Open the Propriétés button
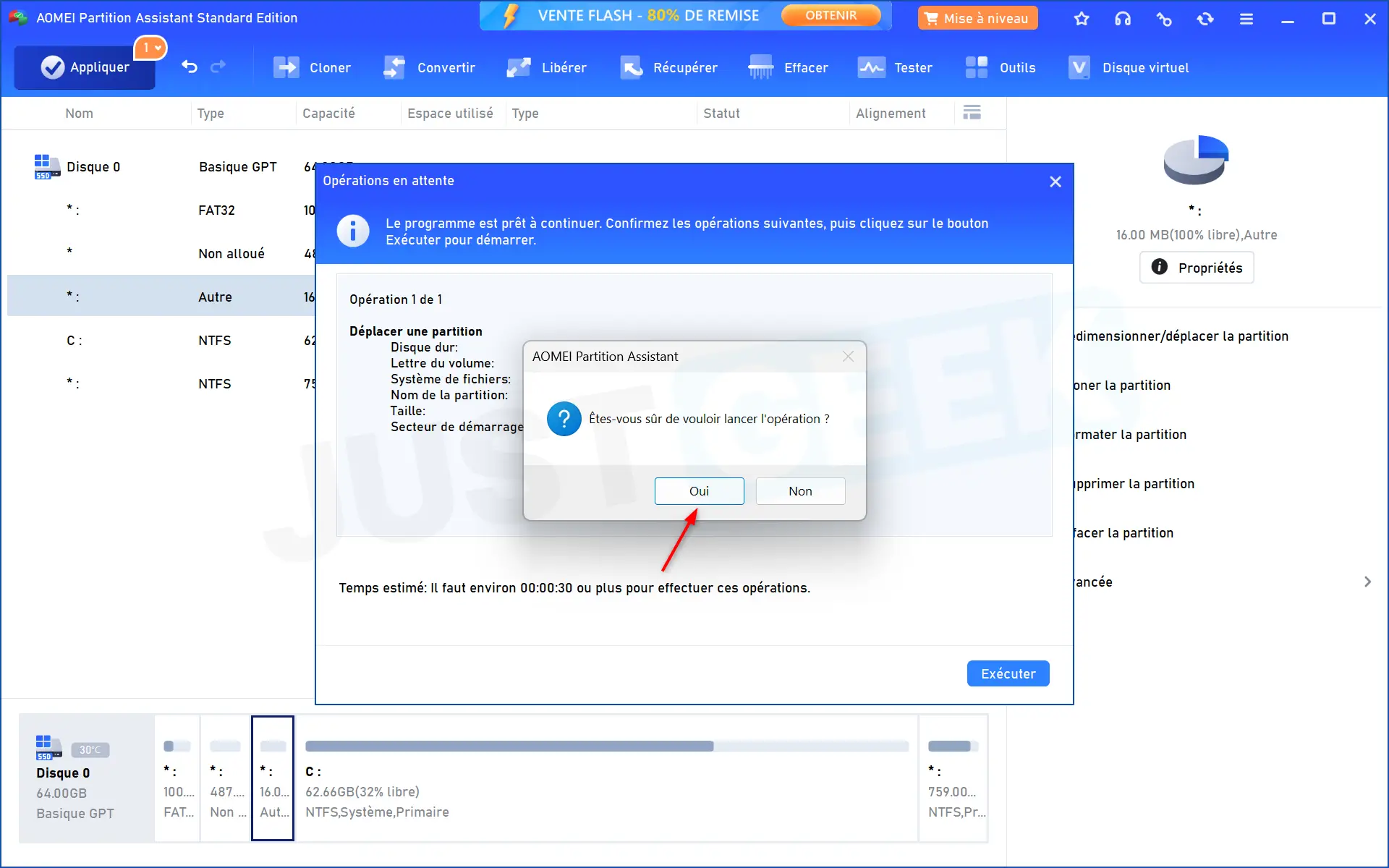1389x868 pixels. coord(1197,268)
